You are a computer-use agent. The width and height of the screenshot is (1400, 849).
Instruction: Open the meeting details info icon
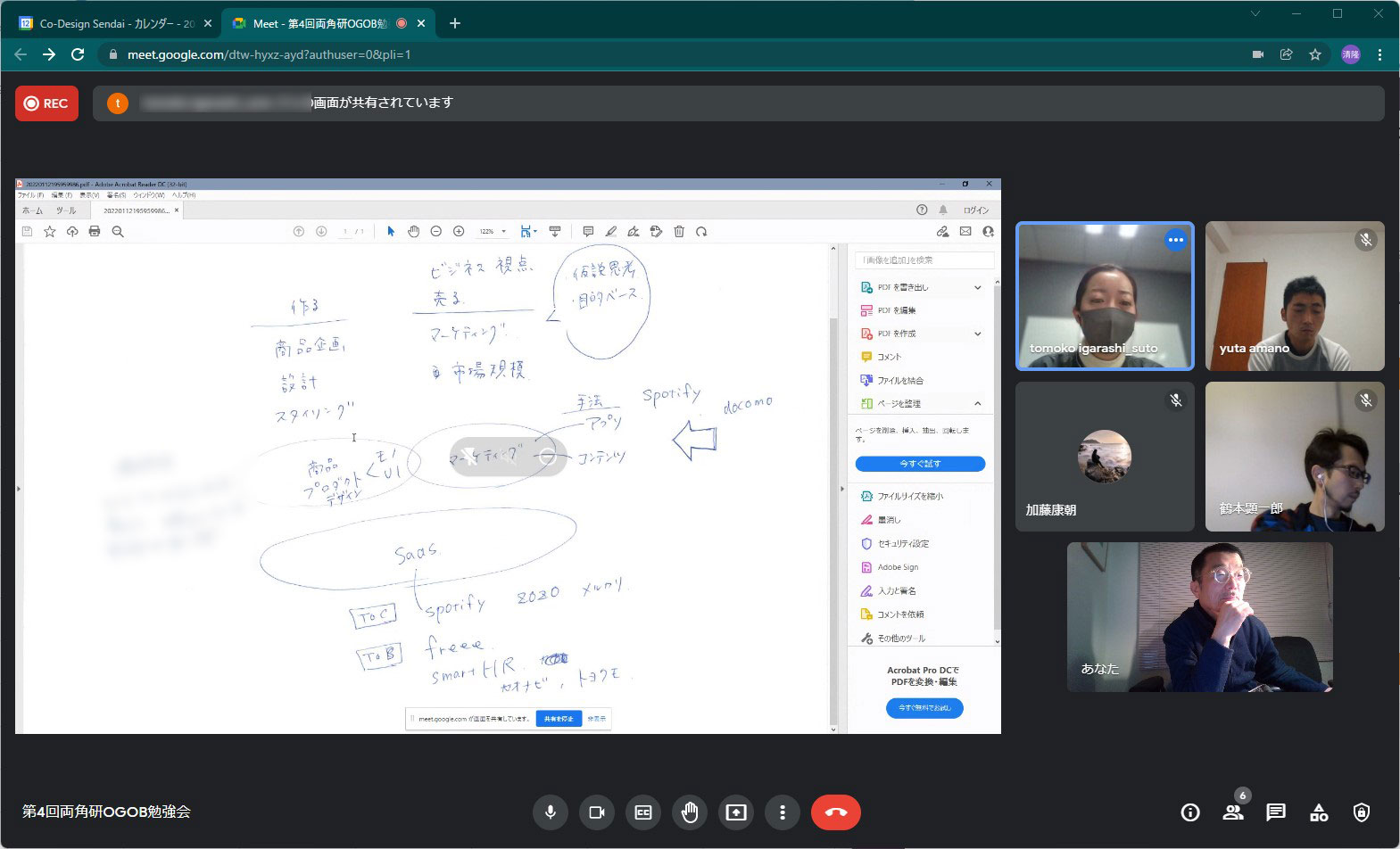click(1190, 812)
